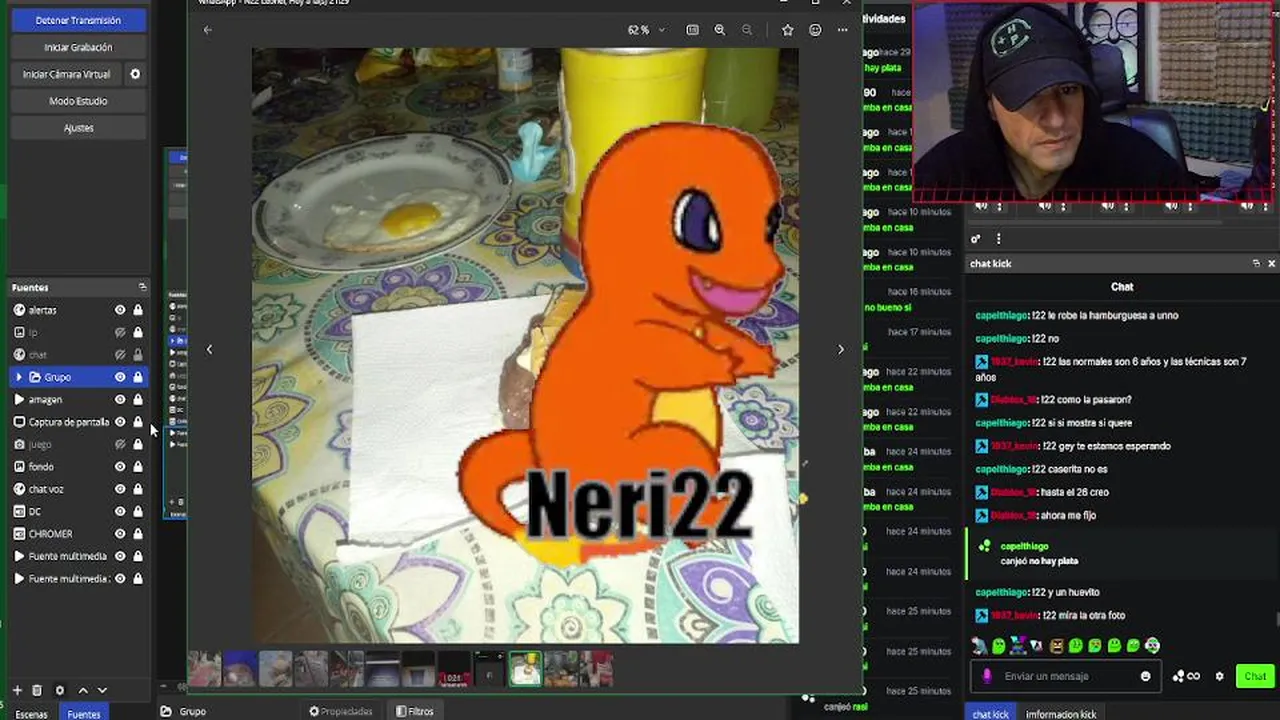This screenshot has width=1280, height=720.
Task: Enable Modo Estudio
Action: point(78,101)
